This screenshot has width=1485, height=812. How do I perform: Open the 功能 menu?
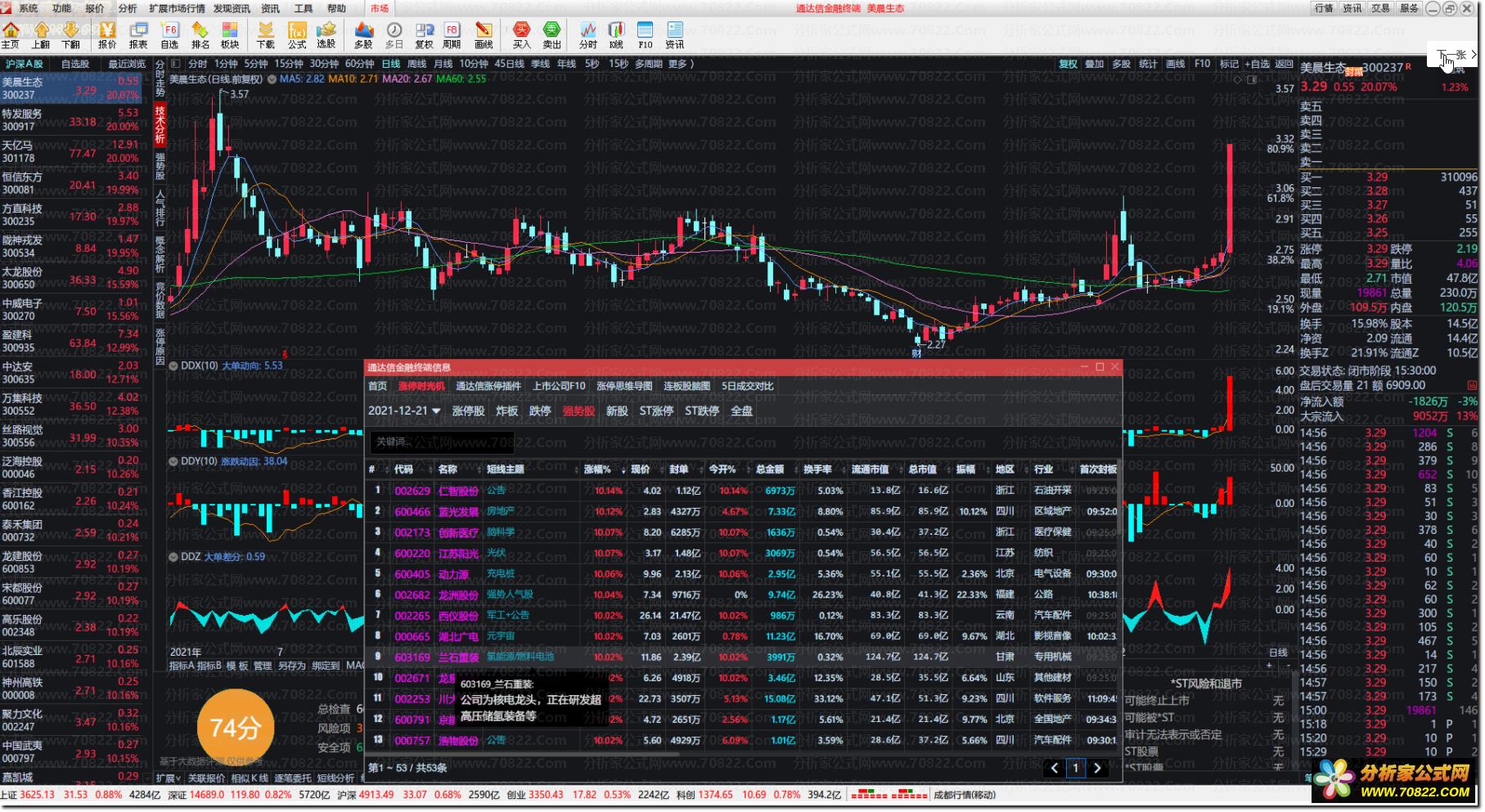pyautogui.click(x=62, y=8)
